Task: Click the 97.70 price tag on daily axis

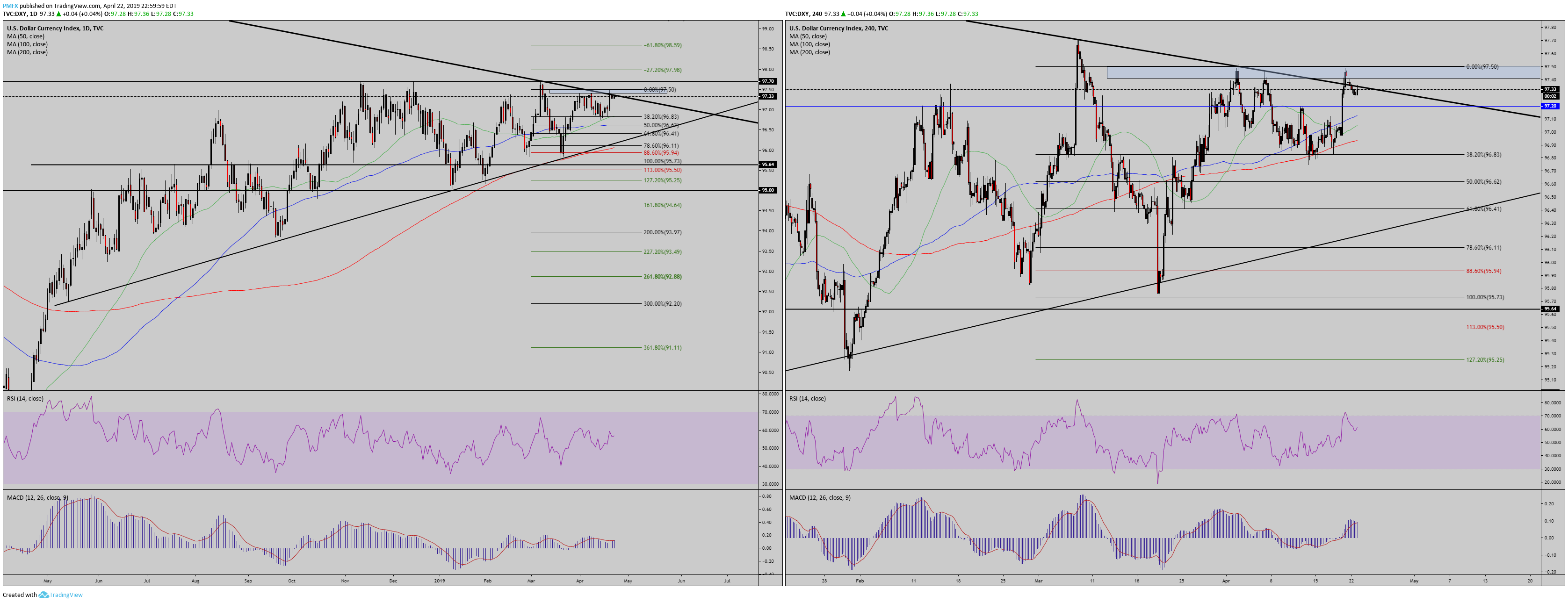Action: 767,81
